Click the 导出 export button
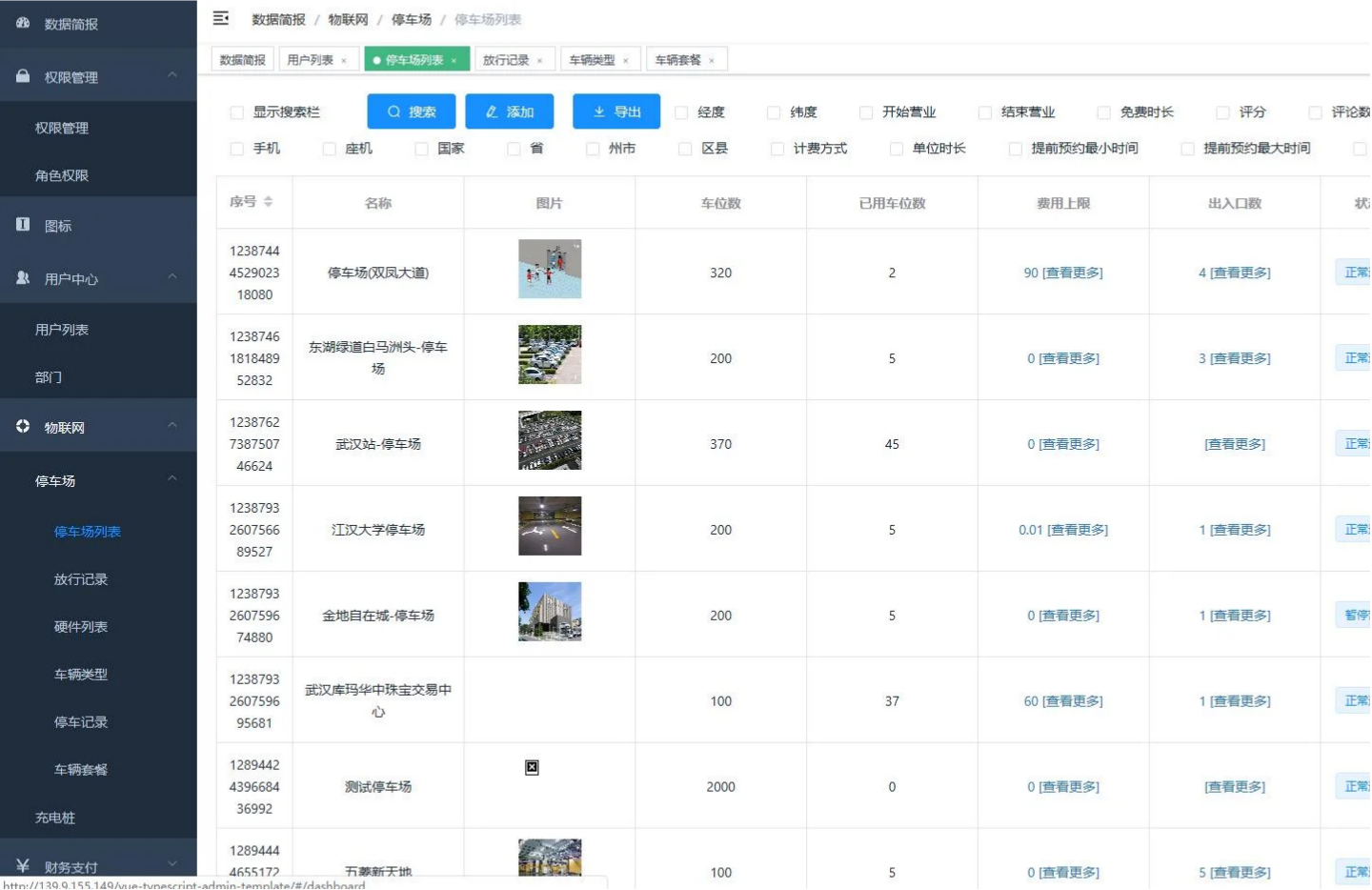 click(x=616, y=111)
